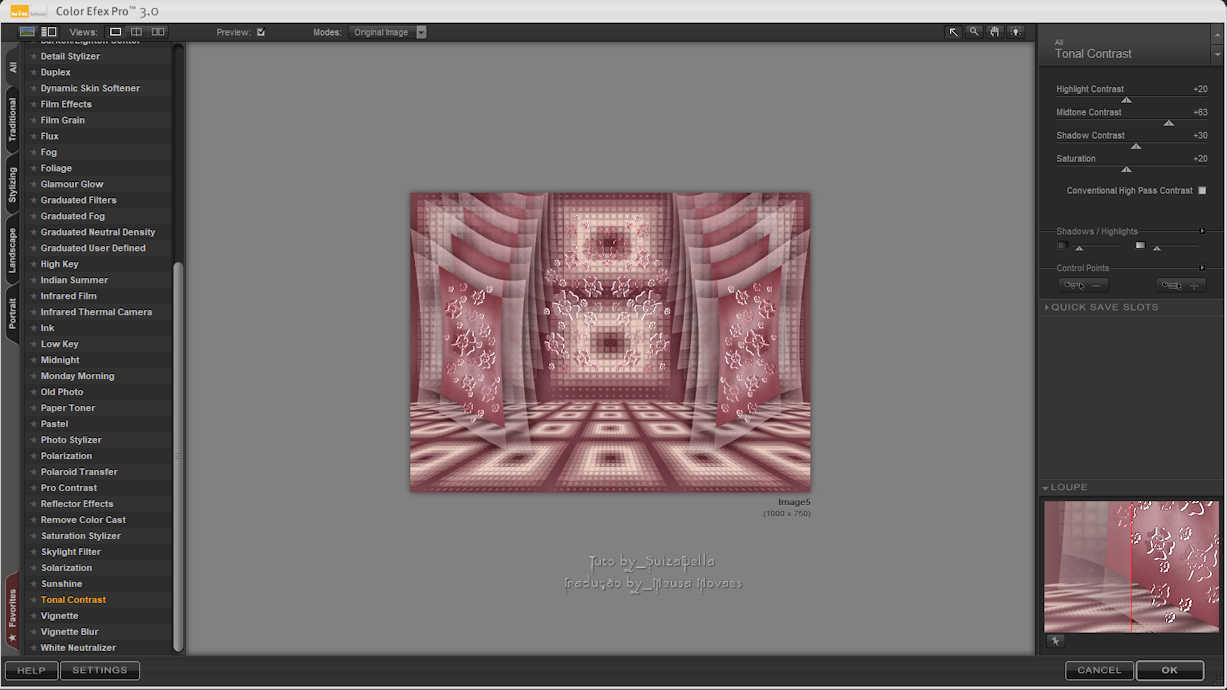Open the All filters tab
The width and height of the screenshot is (1227, 690).
12,67
